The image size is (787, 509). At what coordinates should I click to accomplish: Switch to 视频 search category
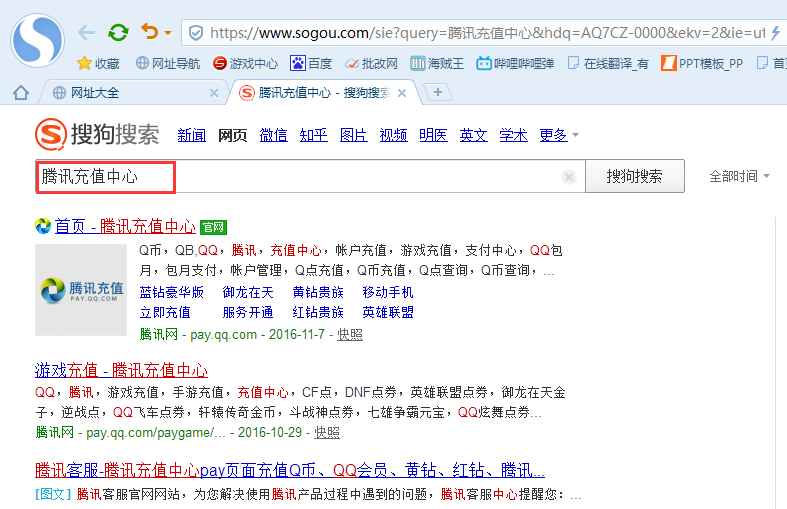click(x=394, y=135)
